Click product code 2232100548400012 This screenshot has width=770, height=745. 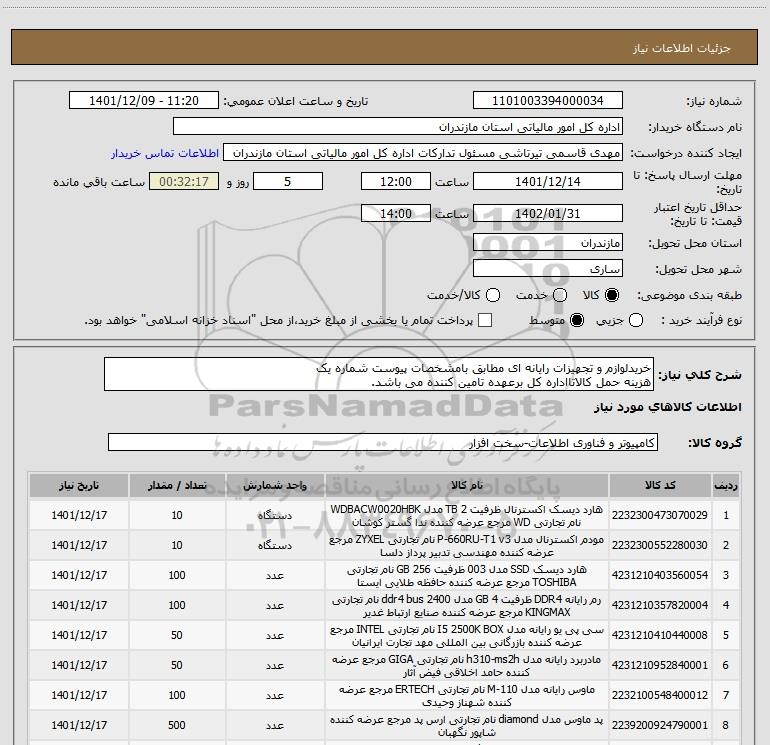tap(660, 695)
